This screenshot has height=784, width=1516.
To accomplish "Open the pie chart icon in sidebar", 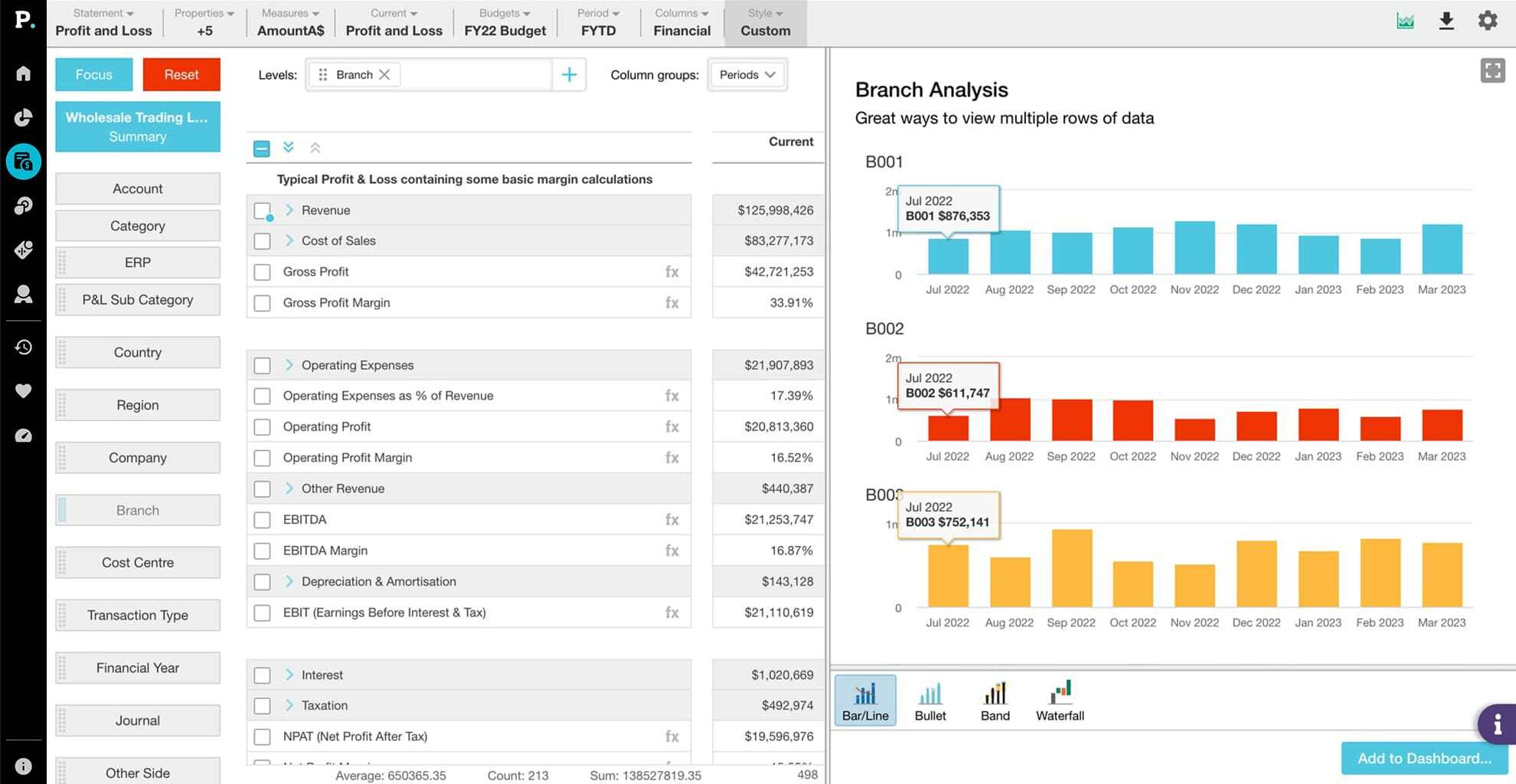I will coord(24,117).
